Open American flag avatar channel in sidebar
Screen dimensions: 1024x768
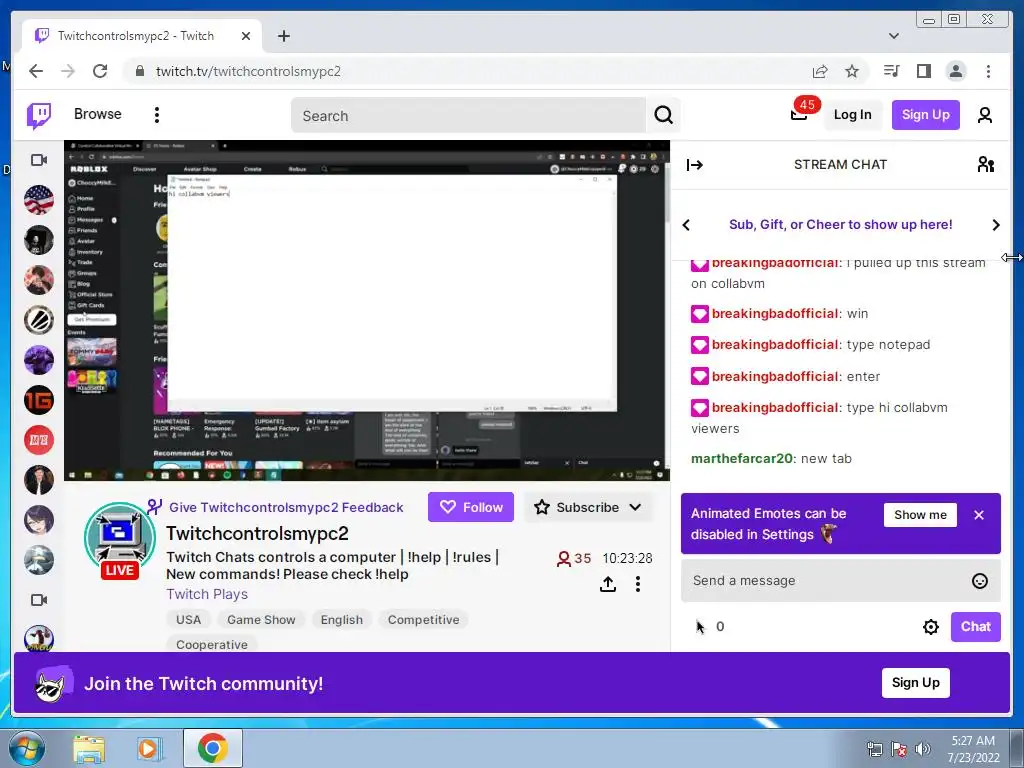pyautogui.click(x=39, y=200)
